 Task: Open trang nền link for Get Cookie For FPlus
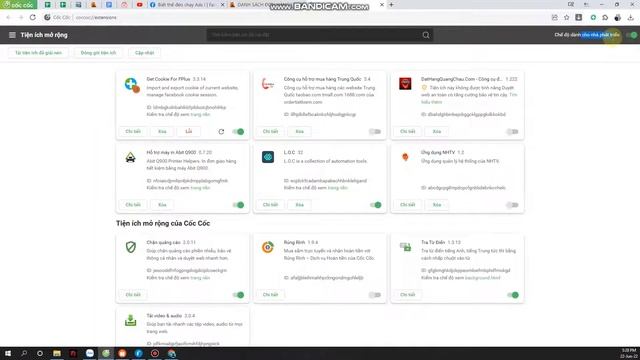[200, 114]
